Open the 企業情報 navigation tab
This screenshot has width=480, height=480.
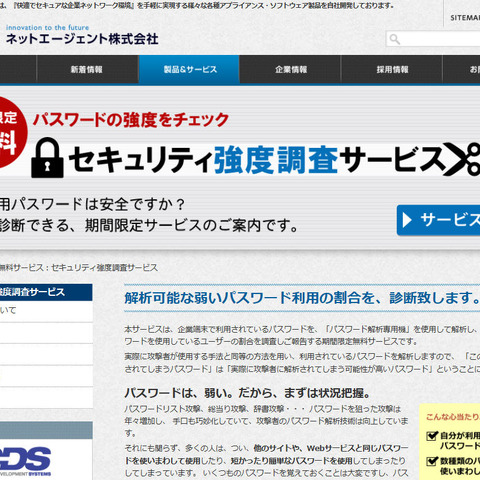tap(291, 69)
